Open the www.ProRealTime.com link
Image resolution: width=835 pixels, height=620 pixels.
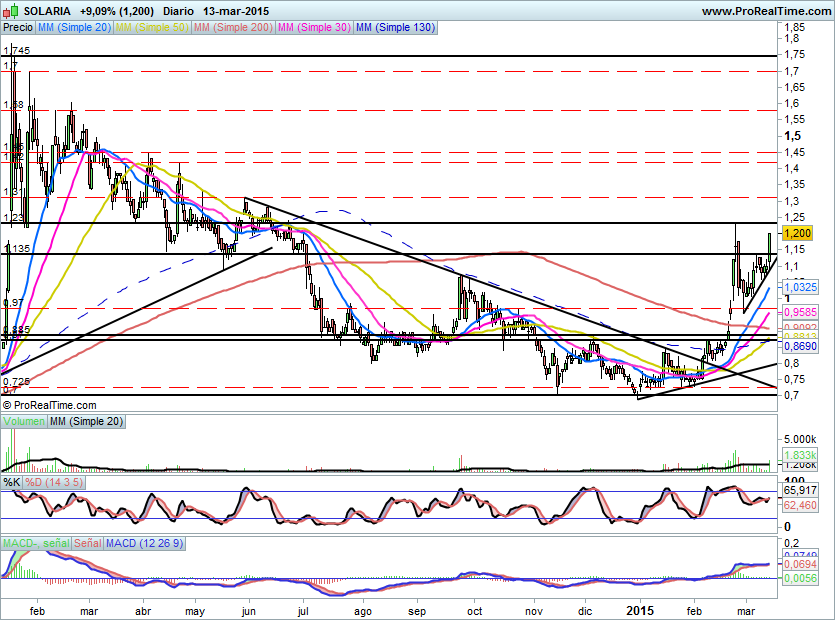tap(765, 10)
